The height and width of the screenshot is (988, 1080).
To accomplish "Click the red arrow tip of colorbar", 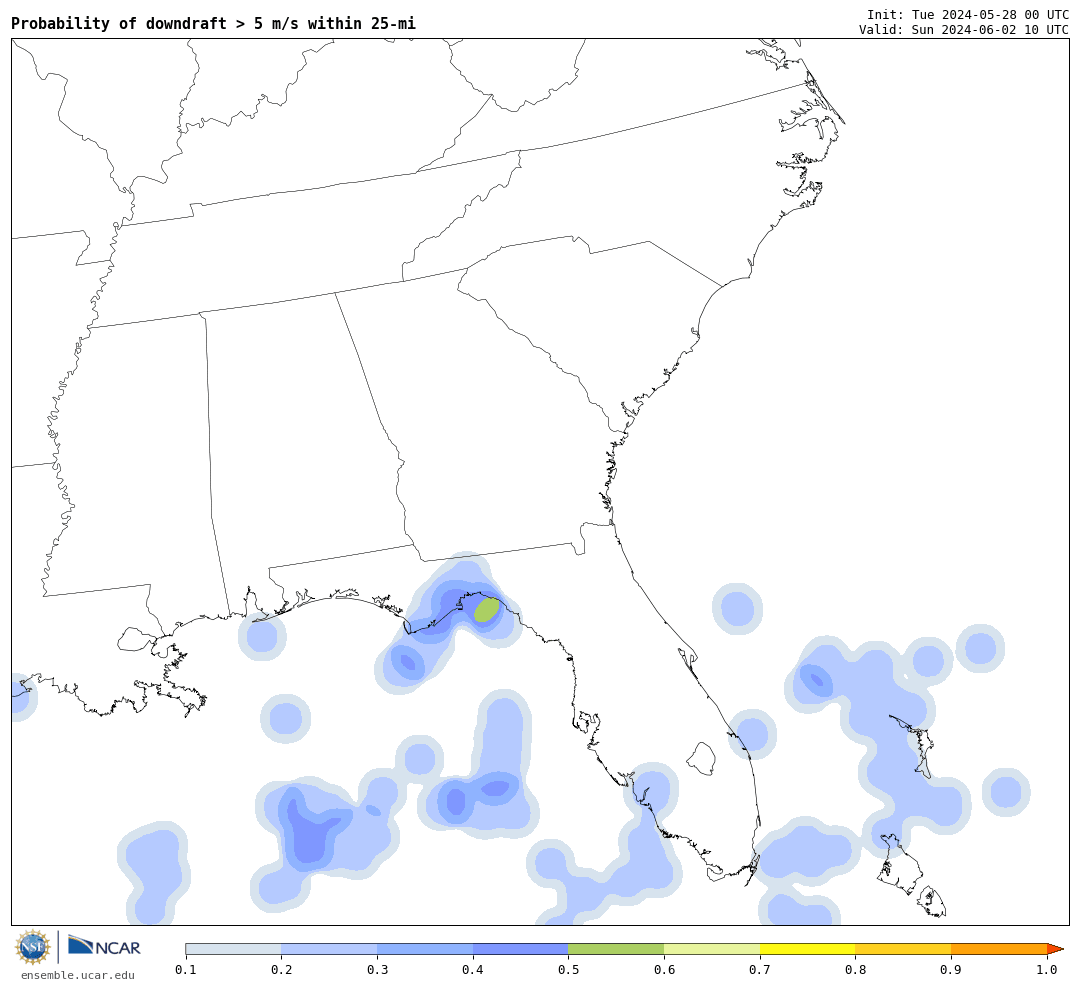I will [1055, 949].
